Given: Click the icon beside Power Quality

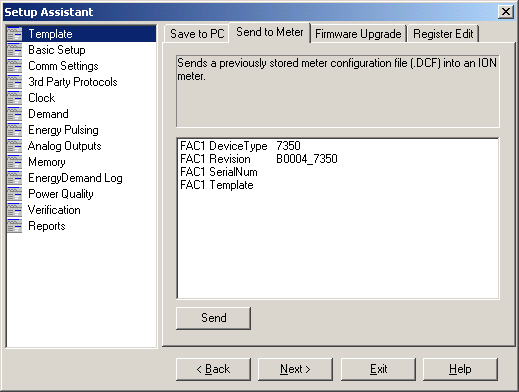Looking at the screenshot, I should (x=15, y=194).
